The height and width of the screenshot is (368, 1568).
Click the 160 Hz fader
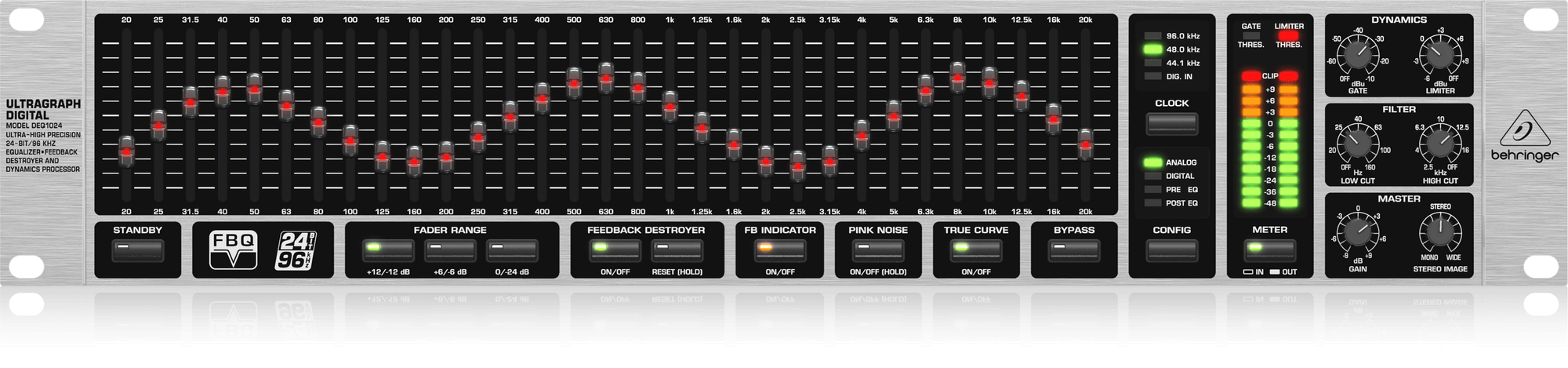click(414, 162)
